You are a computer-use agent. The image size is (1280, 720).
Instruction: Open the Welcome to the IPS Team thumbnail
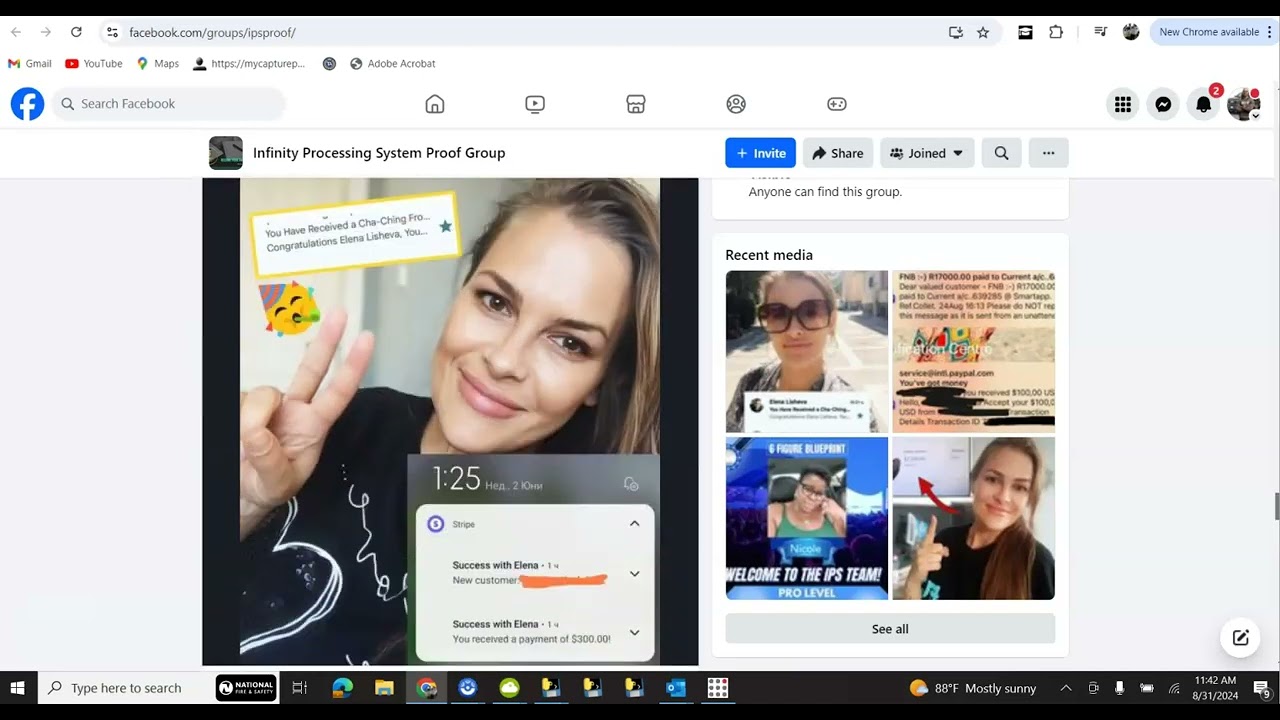[806, 518]
